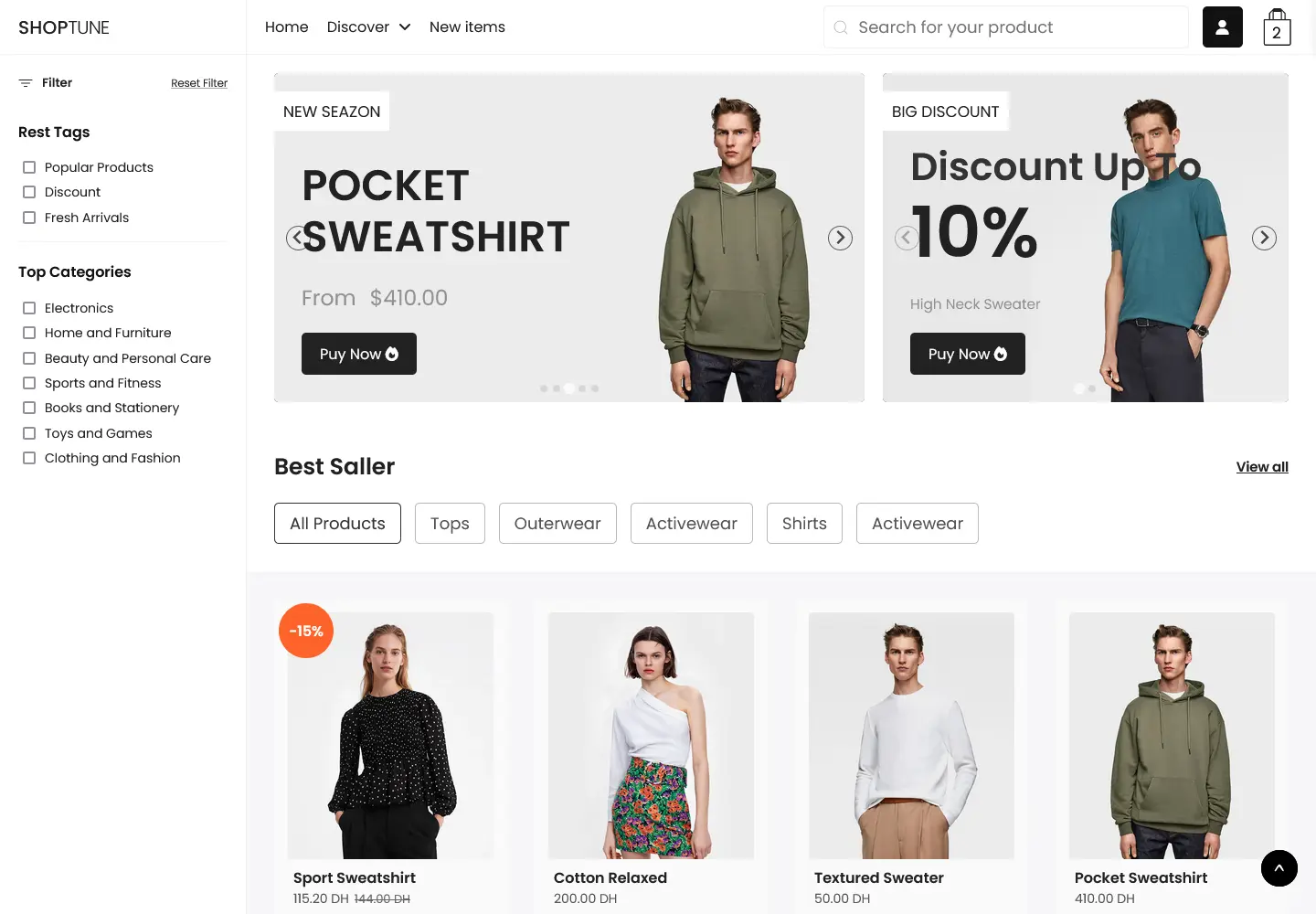
Task: Click the Reset Filter link
Action: click(x=199, y=83)
